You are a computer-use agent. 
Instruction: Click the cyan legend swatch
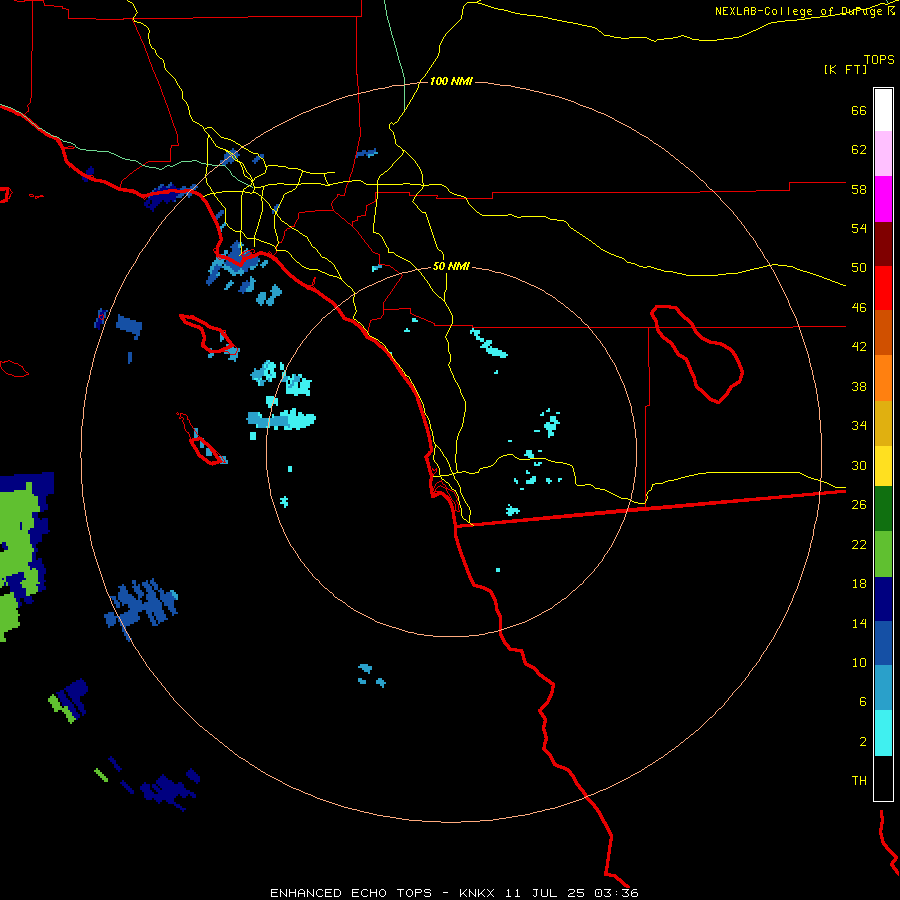(x=883, y=733)
